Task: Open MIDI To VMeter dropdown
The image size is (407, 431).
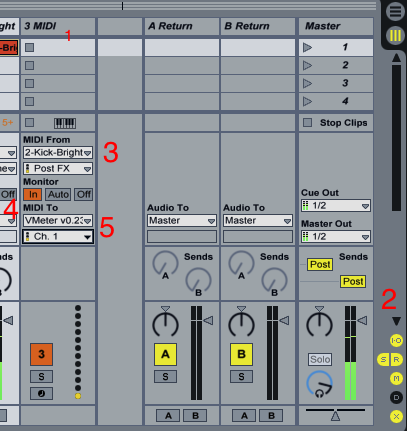Action: coord(58,221)
